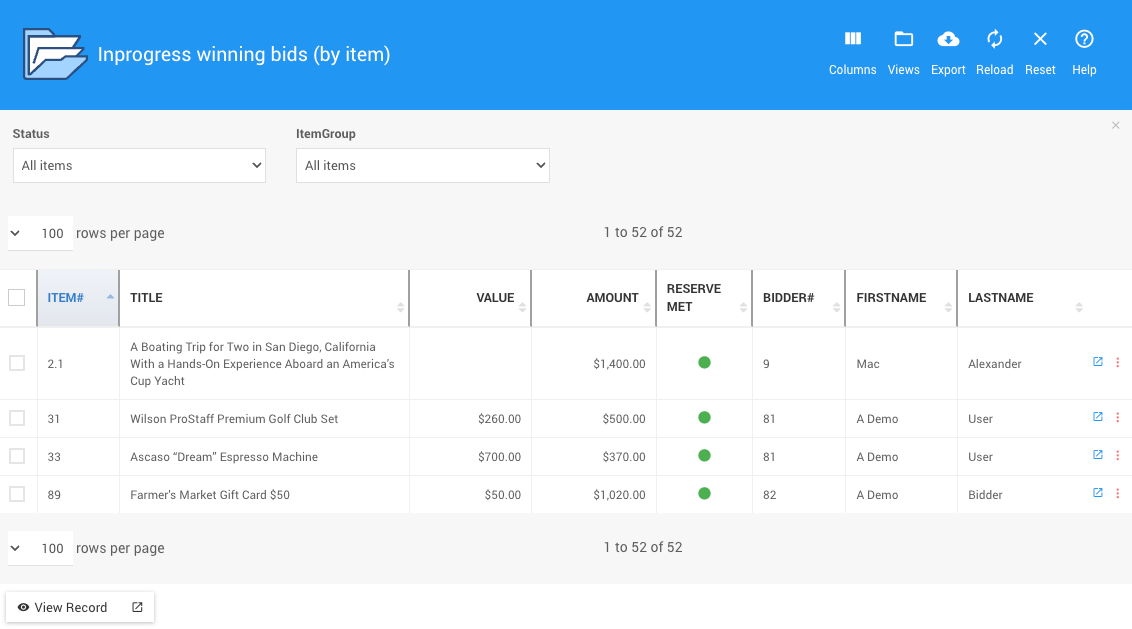Screen dimensions: 1132x629
Task: Open the Columns chooser icon
Action: click(852, 40)
